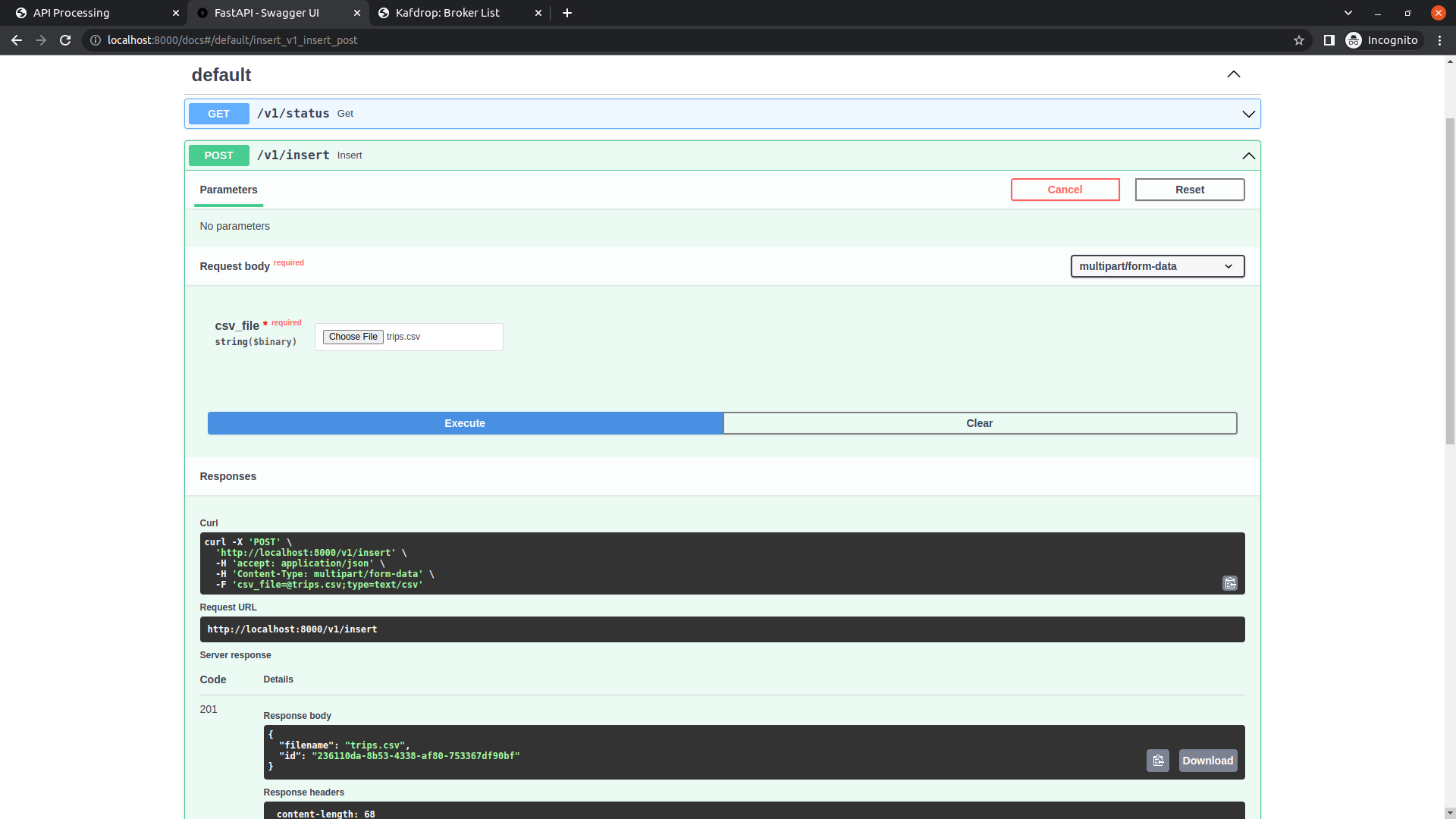The width and height of the screenshot is (1456, 819).
Task: Copy the curl command to clipboard
Action: pos(1229,583)
